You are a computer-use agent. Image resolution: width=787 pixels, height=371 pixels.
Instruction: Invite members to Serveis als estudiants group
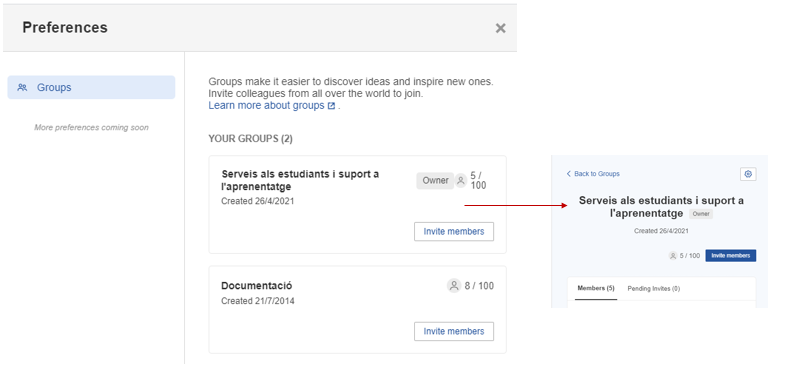pos(454,231)
